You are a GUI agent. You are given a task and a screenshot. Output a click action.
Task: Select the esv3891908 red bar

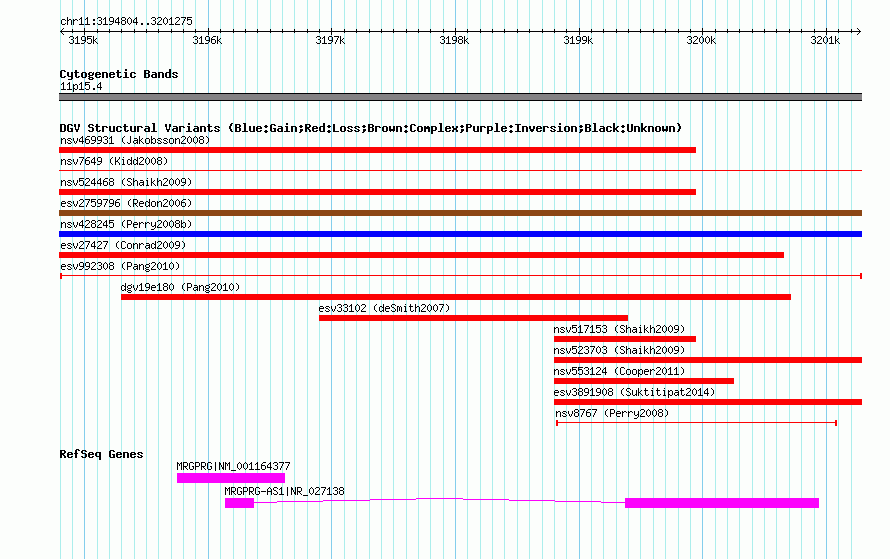pos(708,402)
